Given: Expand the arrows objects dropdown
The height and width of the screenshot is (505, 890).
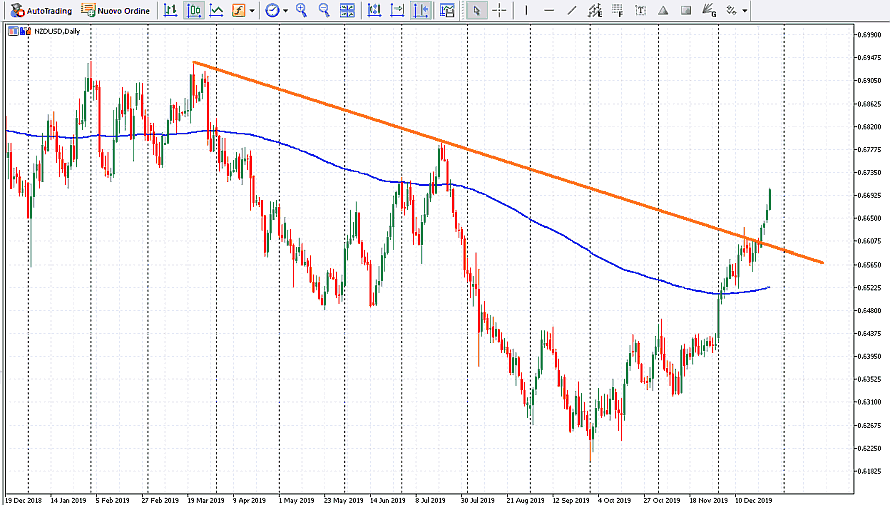Looking at the screenshot, I should click(745, 11).
